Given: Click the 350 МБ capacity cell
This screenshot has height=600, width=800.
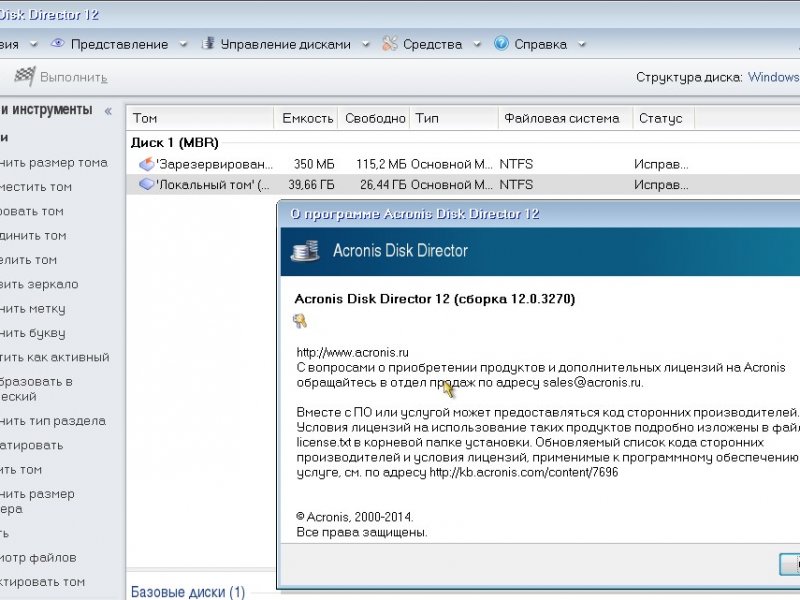Looking at the screenshot, I should click(x=314, y=164).
